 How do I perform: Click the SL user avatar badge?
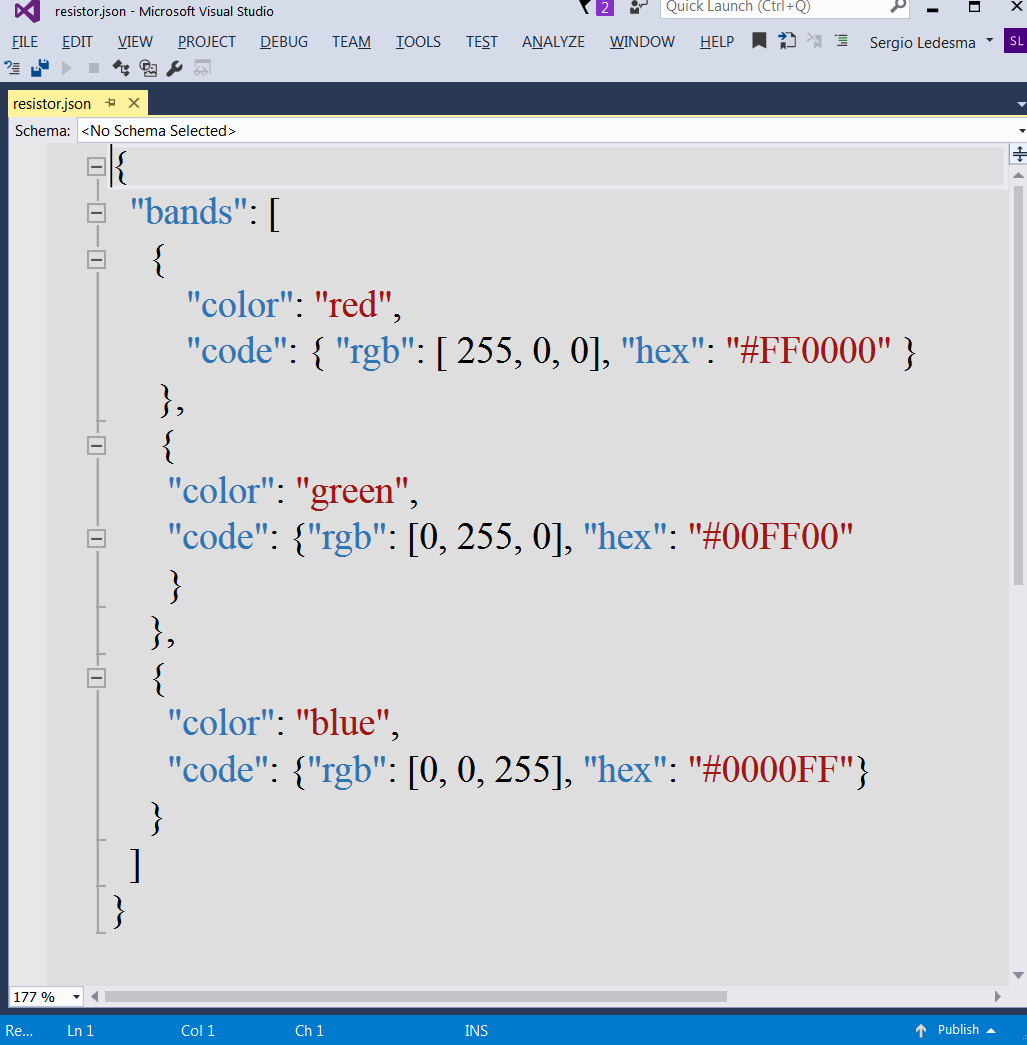[1016, 41]
